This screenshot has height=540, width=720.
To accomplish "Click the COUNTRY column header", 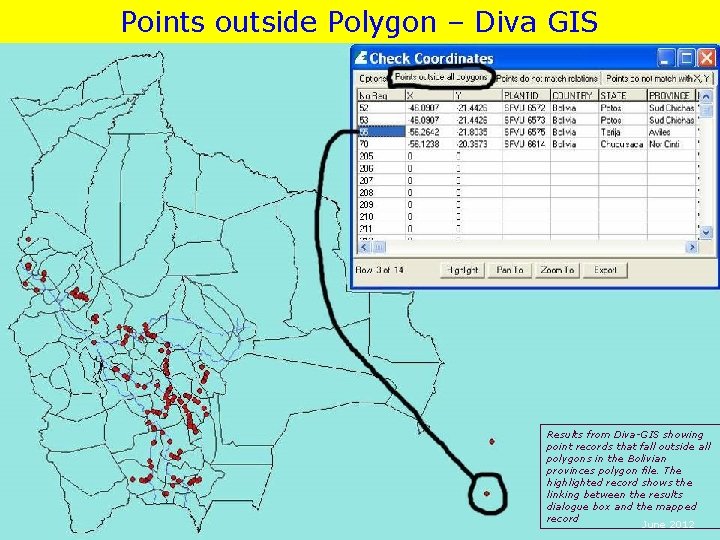I will [574, 96].
